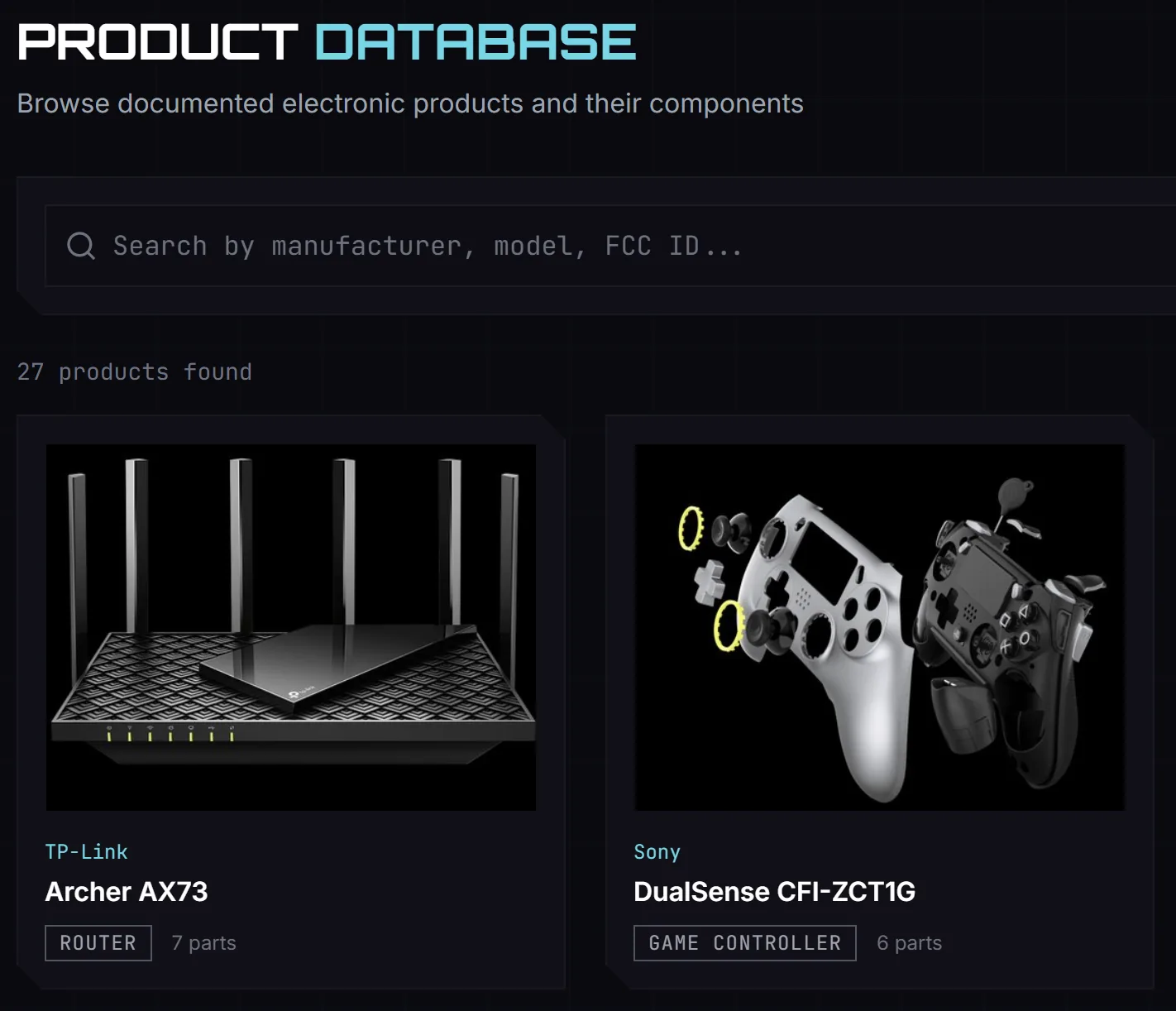Image resolution: width=1176 pixels, height=1011 pixels.
Task: Open the Archer AX73 router image
Action: (x=291, y=627)
